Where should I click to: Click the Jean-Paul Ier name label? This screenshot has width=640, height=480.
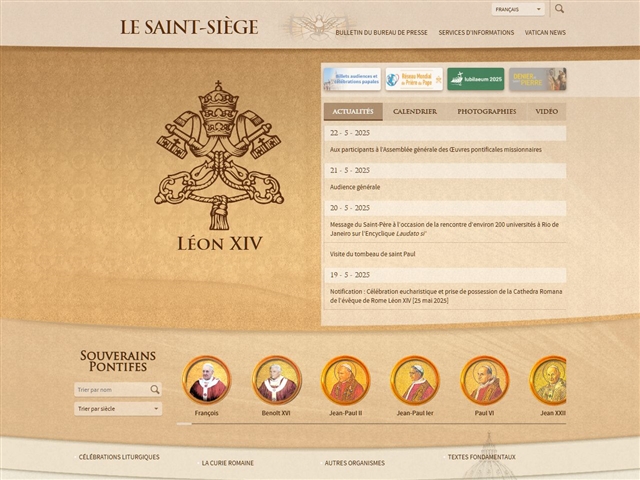[x=415, y=413]
